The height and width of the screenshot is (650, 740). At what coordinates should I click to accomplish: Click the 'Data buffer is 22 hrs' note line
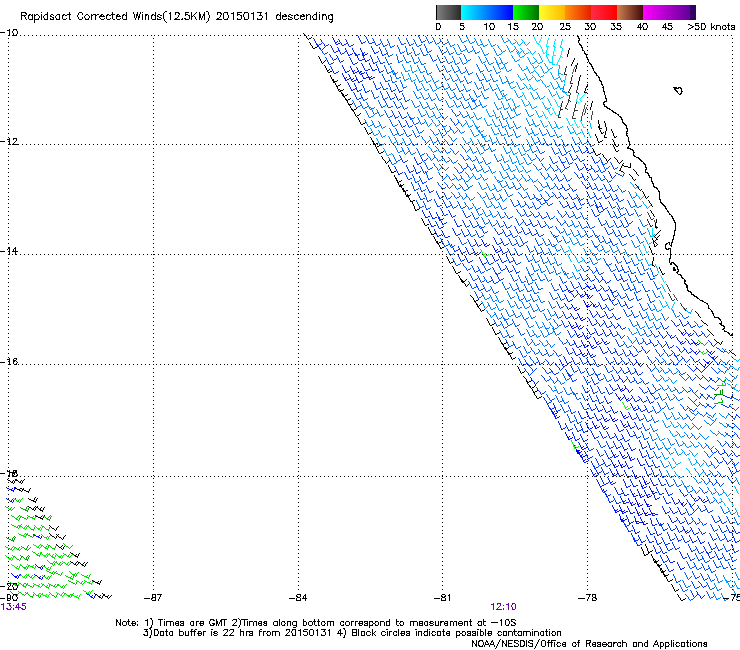point(352,633)
